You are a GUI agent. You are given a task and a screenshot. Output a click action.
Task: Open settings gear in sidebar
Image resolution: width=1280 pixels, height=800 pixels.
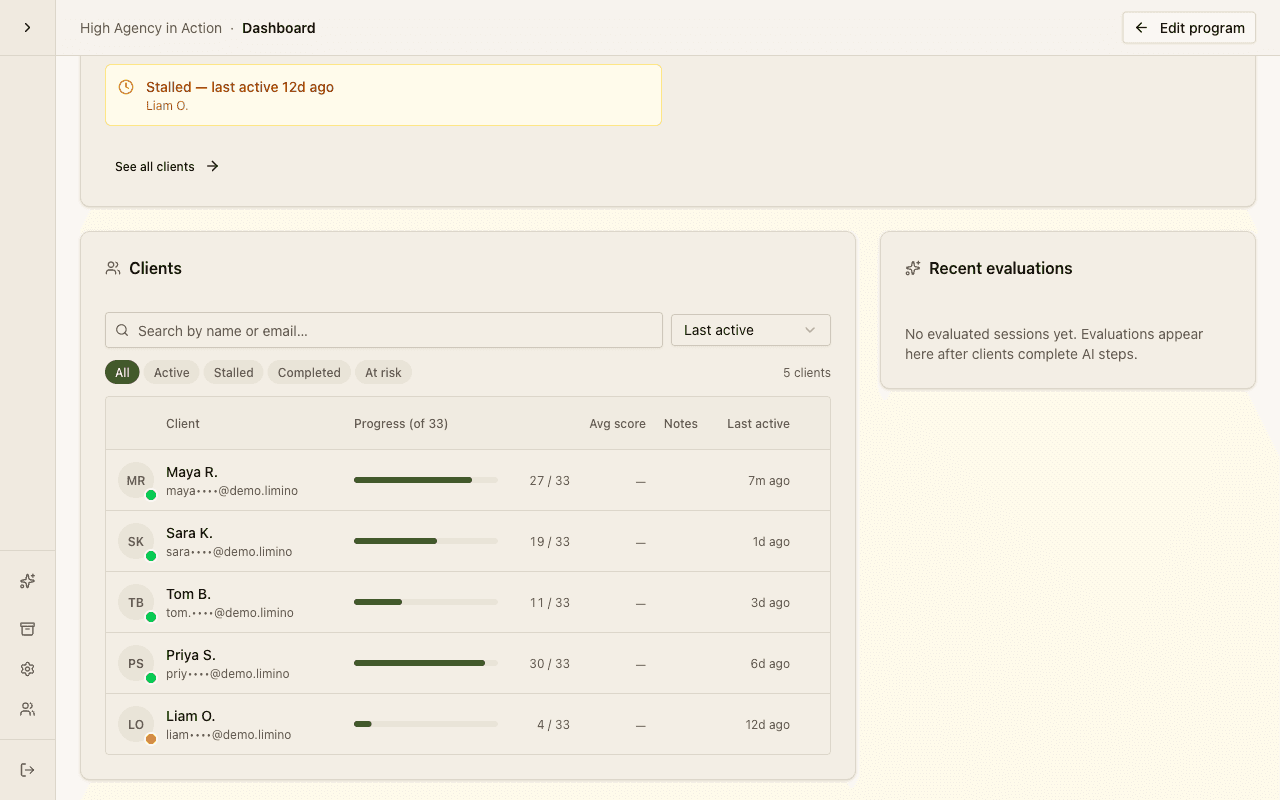click(x=28, y=669)
